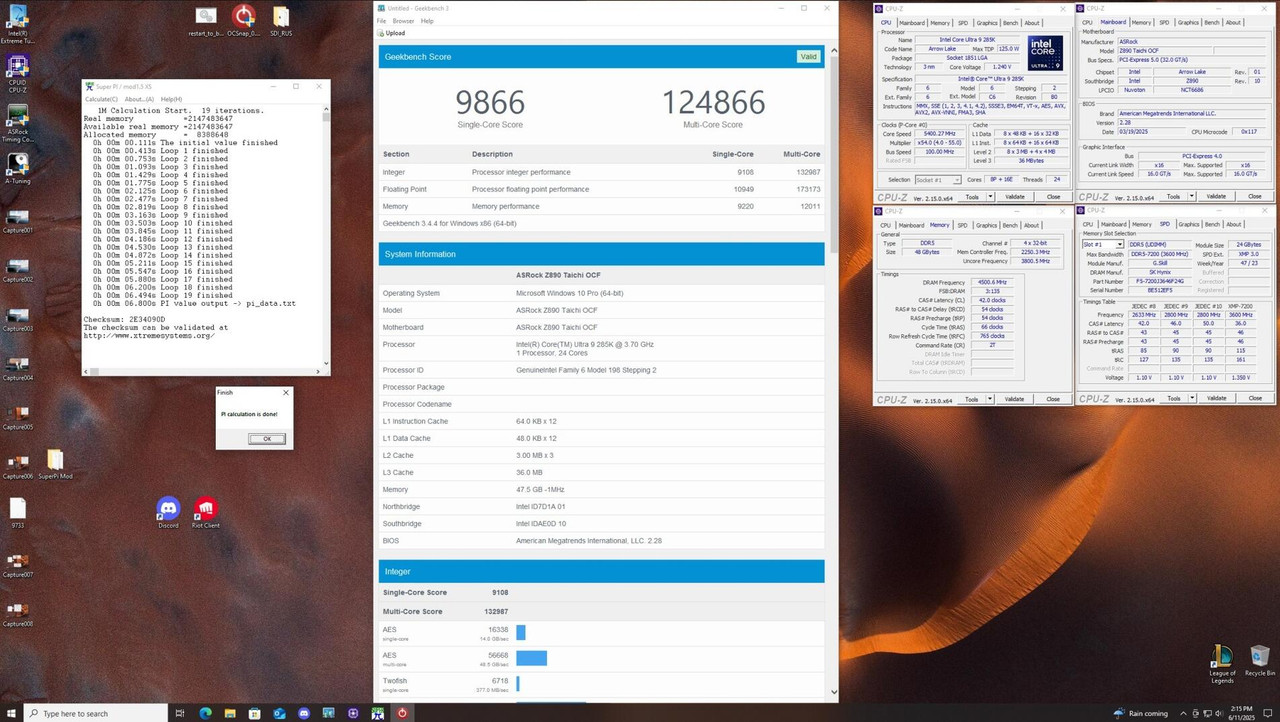The width and height of the screenshot is (1280, 722).
Task: Select the Capture003 desktop file
Action: [17, 318]
